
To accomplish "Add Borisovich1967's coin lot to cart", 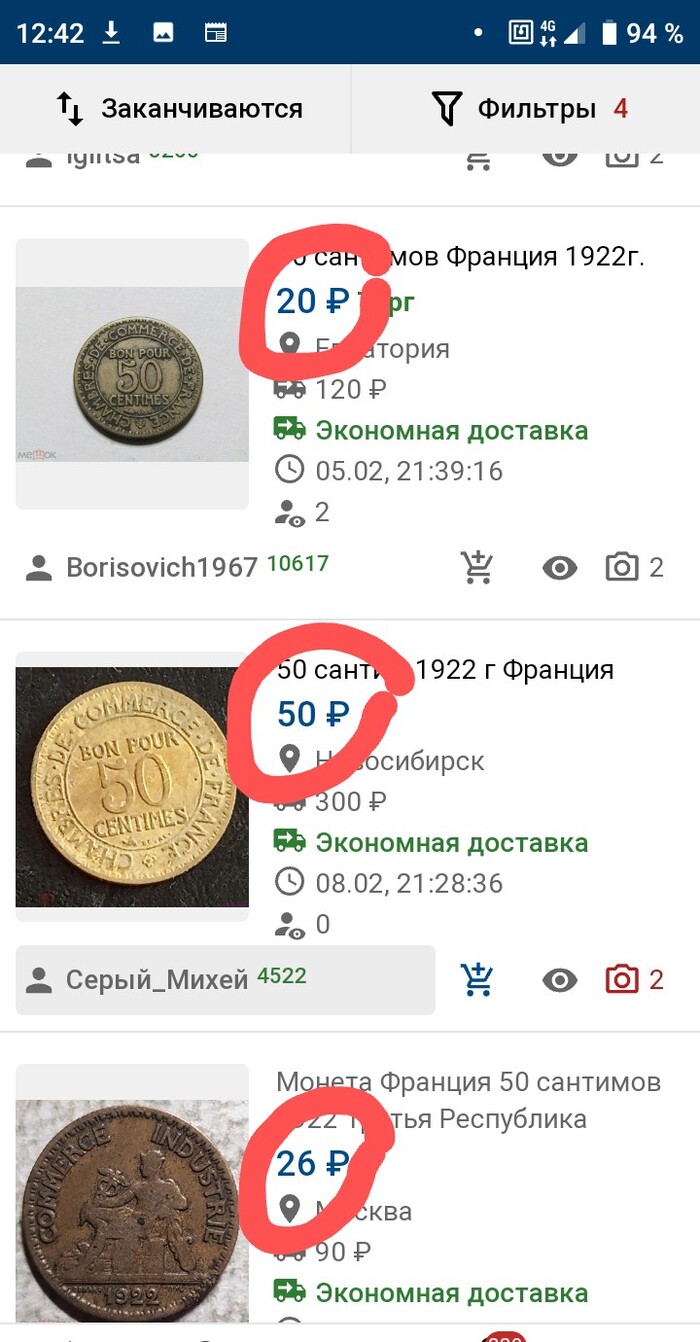I will tap(478, 568).
